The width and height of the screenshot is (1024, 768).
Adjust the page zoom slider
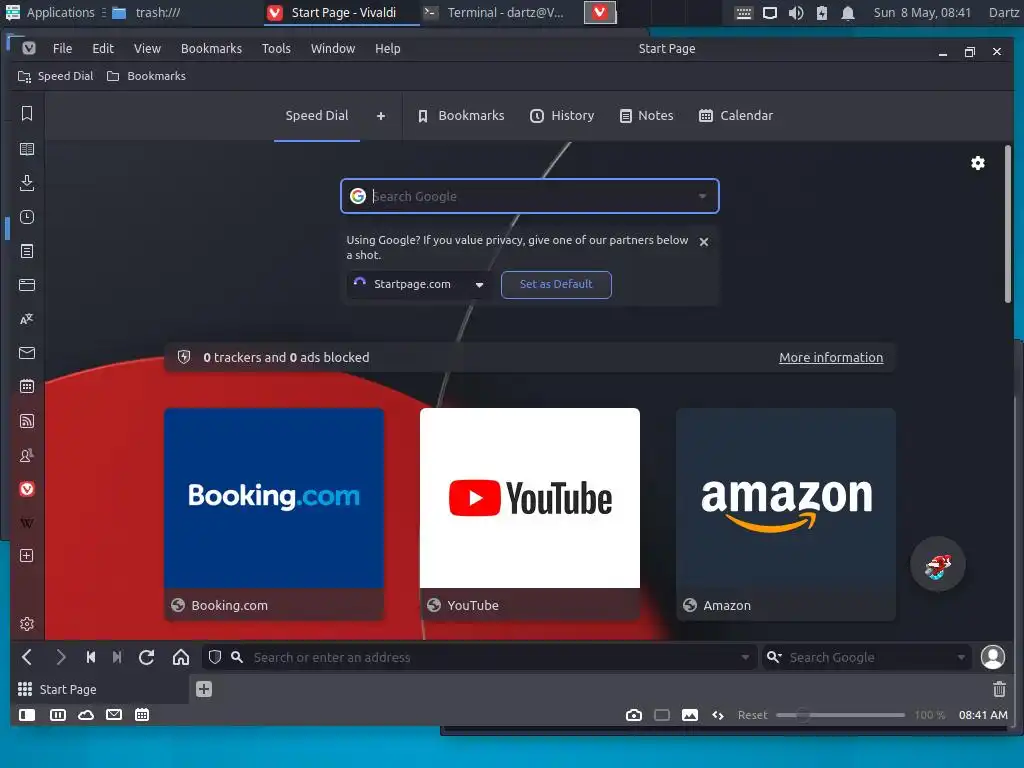[840, 715]
